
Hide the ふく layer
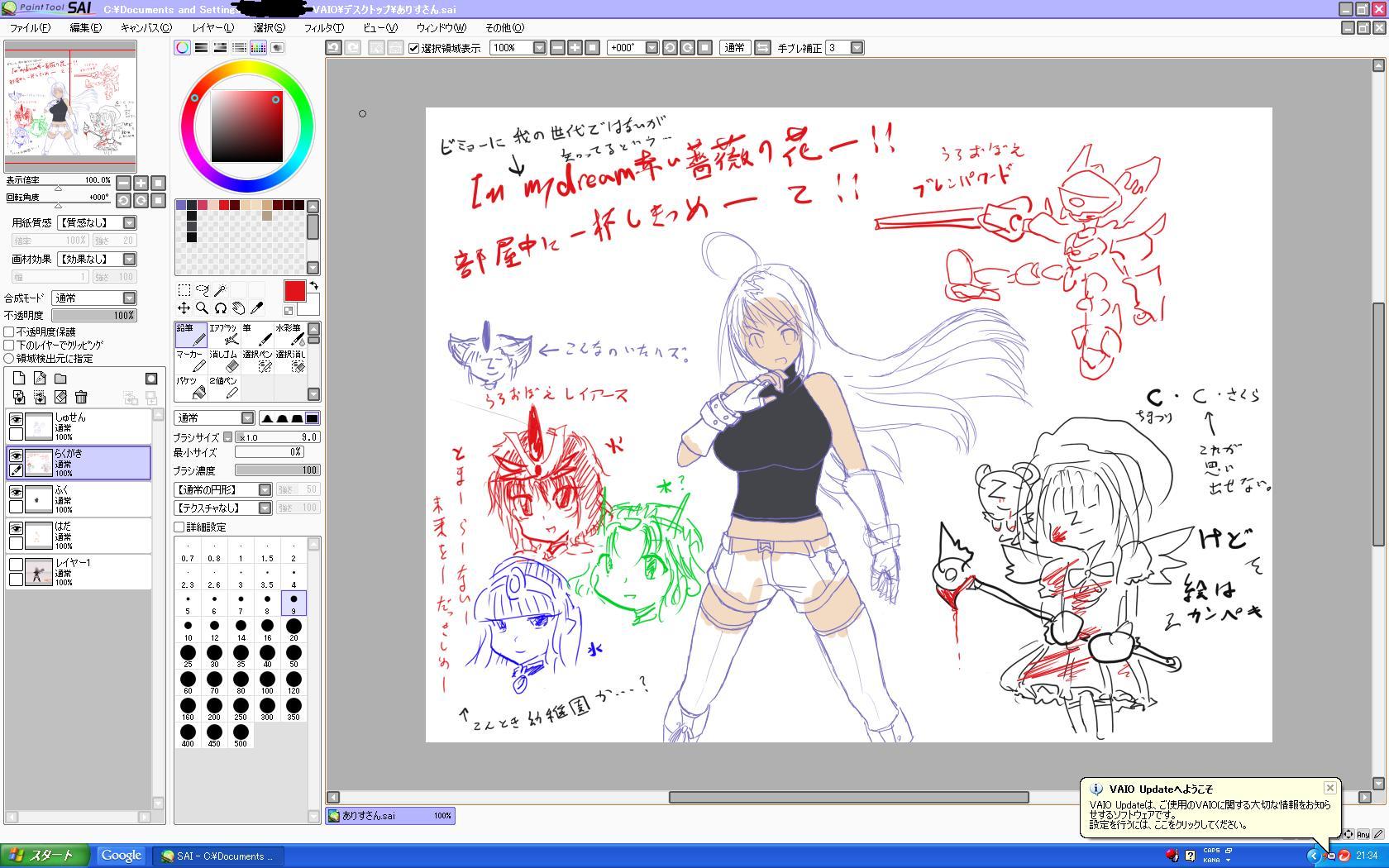[16, 492]
